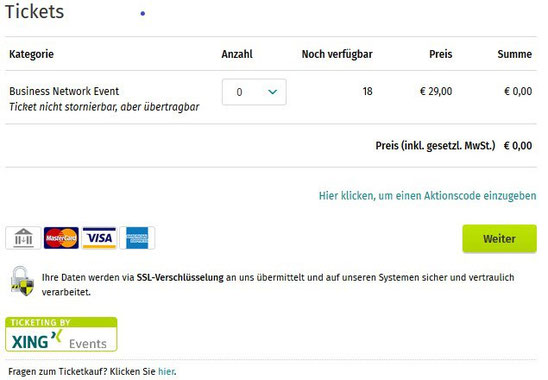Screen dimensions: 548x380
Task: Click the Weiter button
Action: 499,239
